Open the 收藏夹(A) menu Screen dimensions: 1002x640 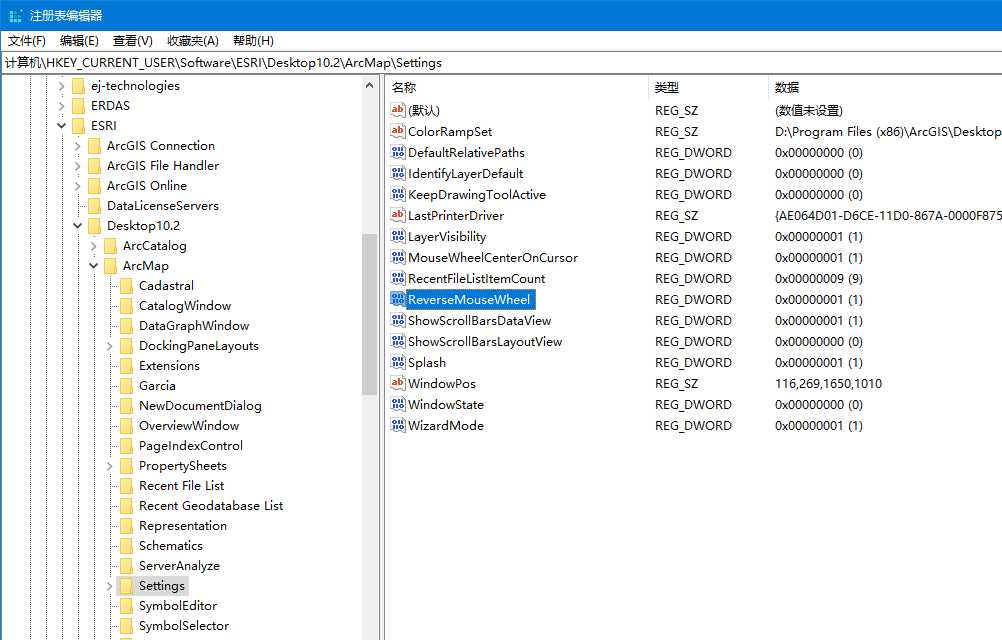(x=193, y=41)
